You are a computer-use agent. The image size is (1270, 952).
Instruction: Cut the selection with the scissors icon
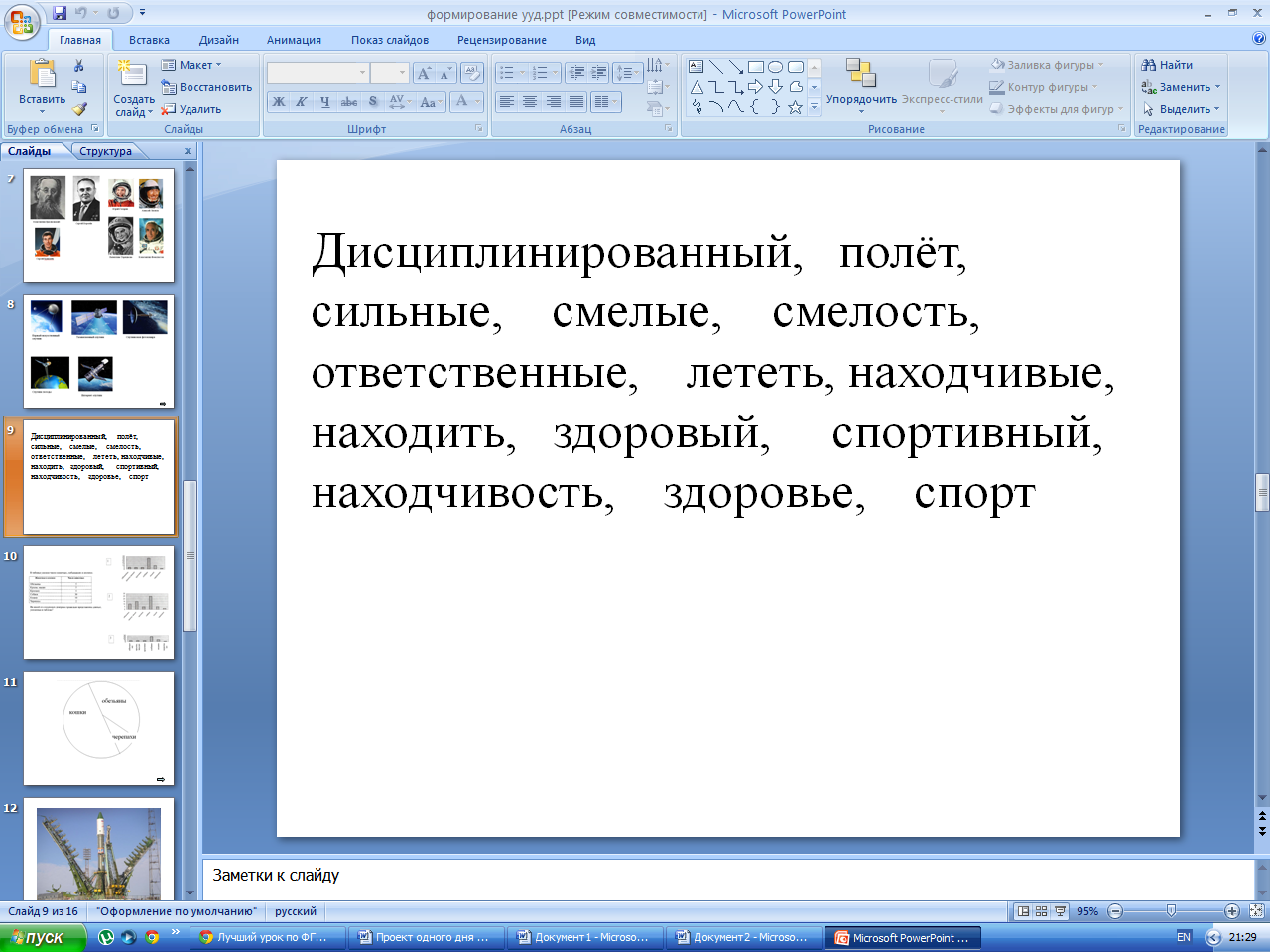click(78, 65)
